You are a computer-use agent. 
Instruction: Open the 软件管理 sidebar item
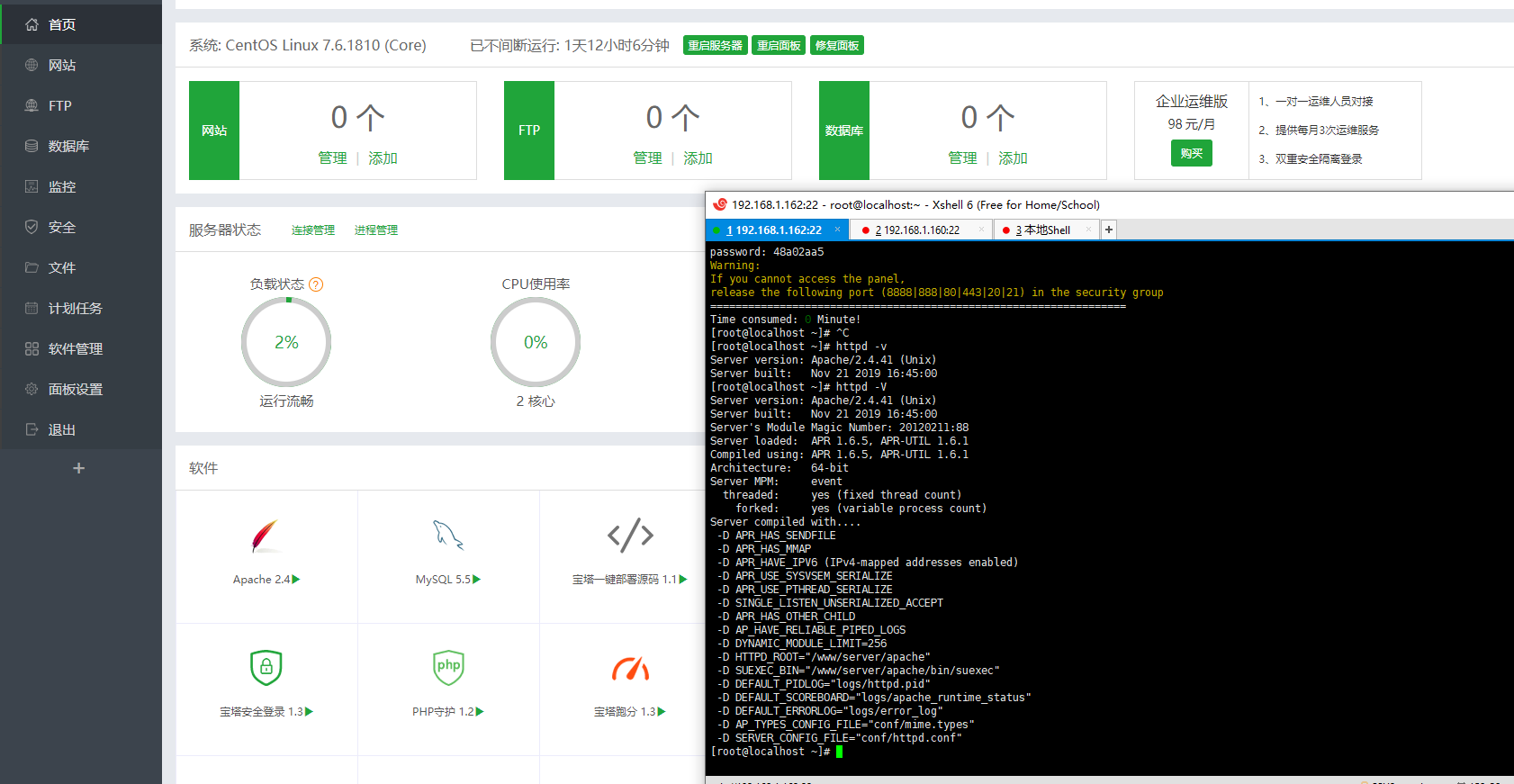point(81,348)
